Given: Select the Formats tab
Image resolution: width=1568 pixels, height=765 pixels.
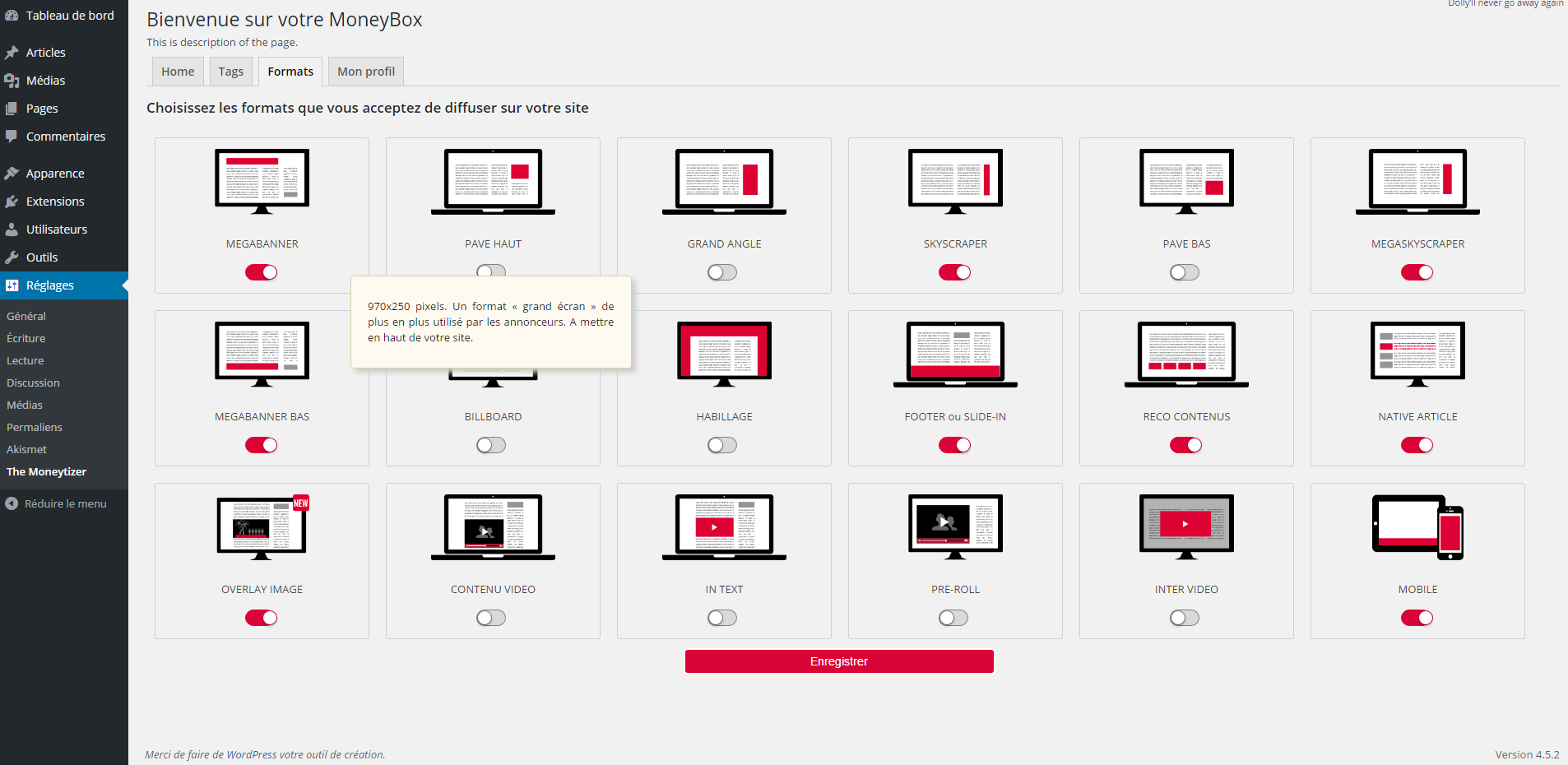Looking at the screenshot, I should click(290, 72).
